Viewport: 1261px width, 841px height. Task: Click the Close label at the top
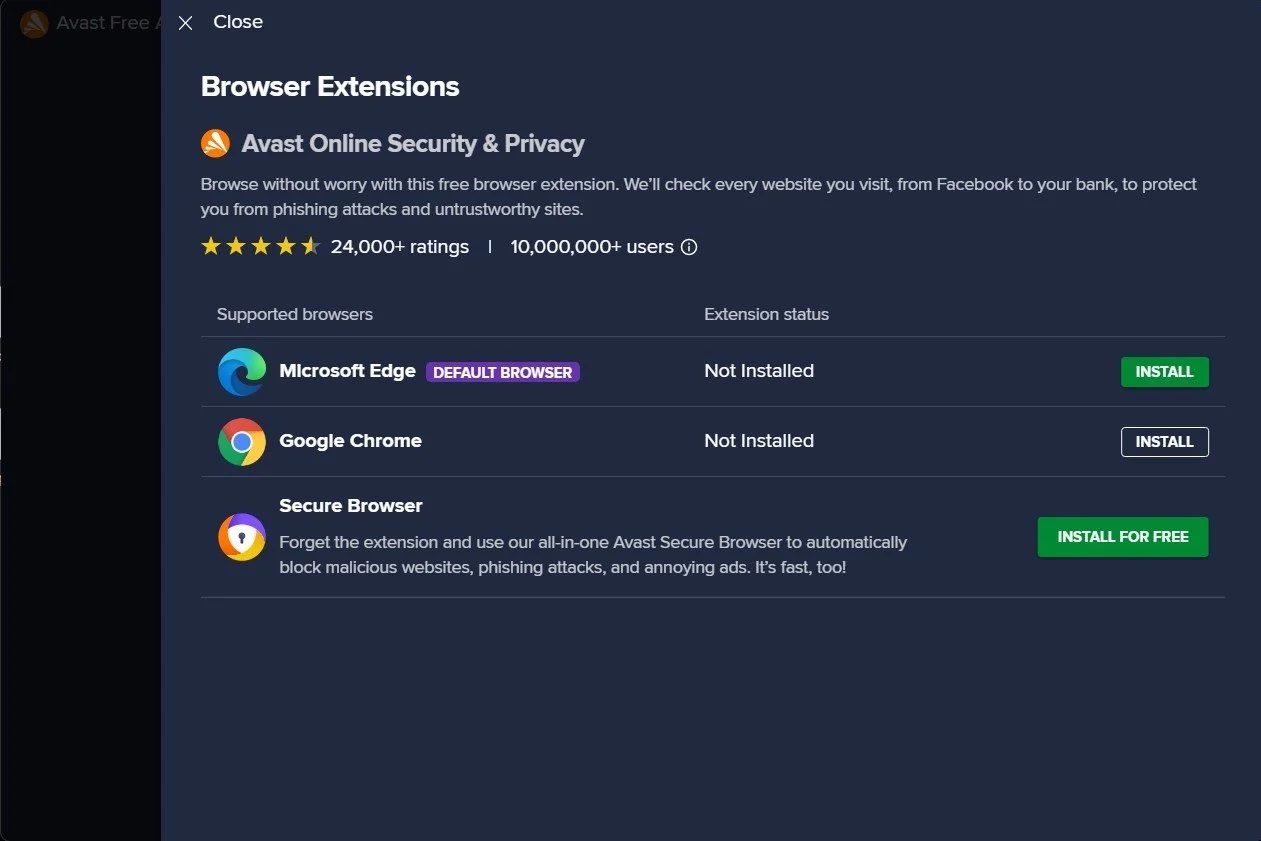(238, 21)
